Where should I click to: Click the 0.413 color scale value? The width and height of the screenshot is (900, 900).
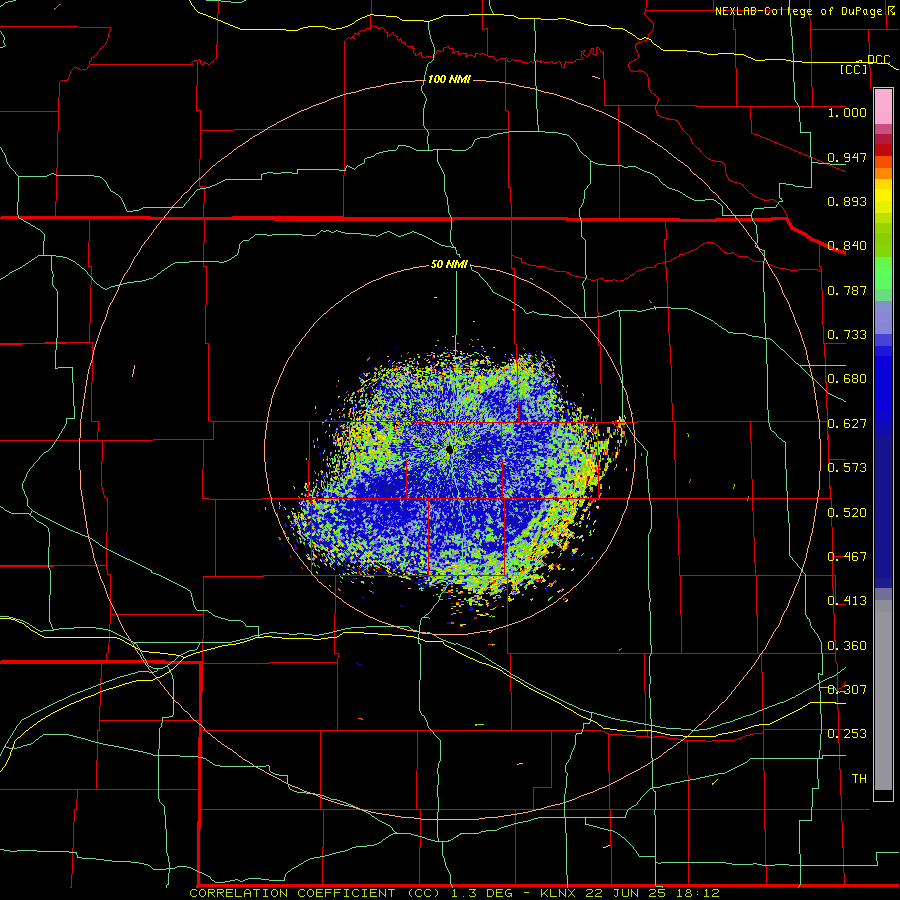click(x=847, y=601)
